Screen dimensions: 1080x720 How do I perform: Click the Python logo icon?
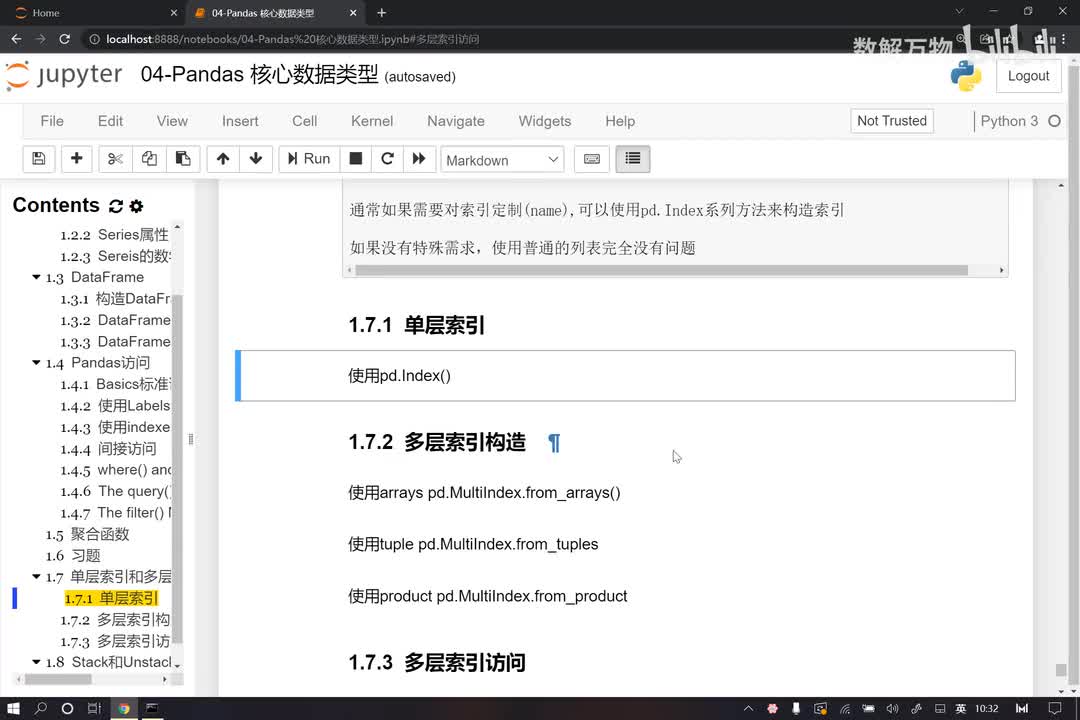coord(966,76)
